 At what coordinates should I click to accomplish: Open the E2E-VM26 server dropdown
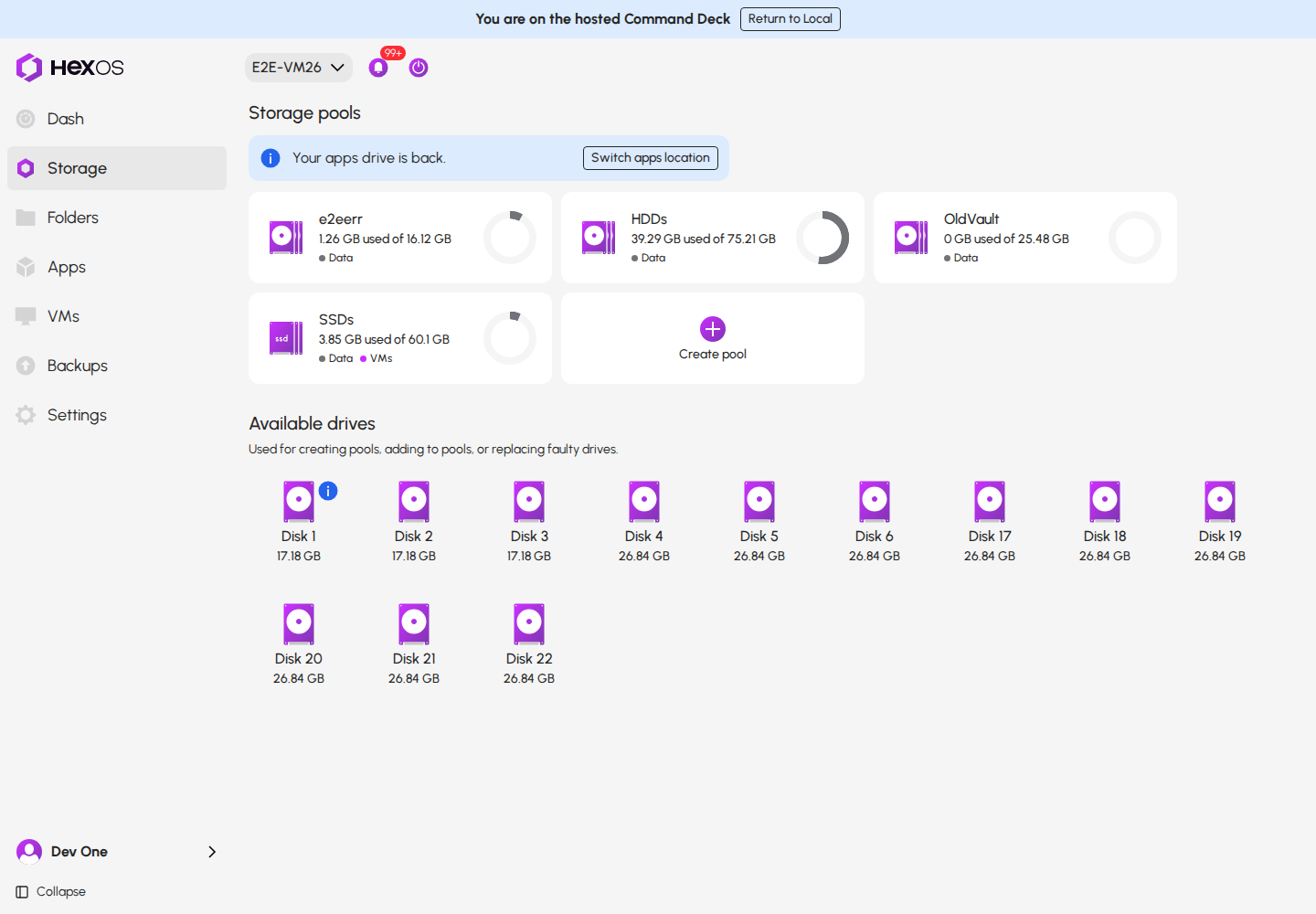click(x=299, y=68)
